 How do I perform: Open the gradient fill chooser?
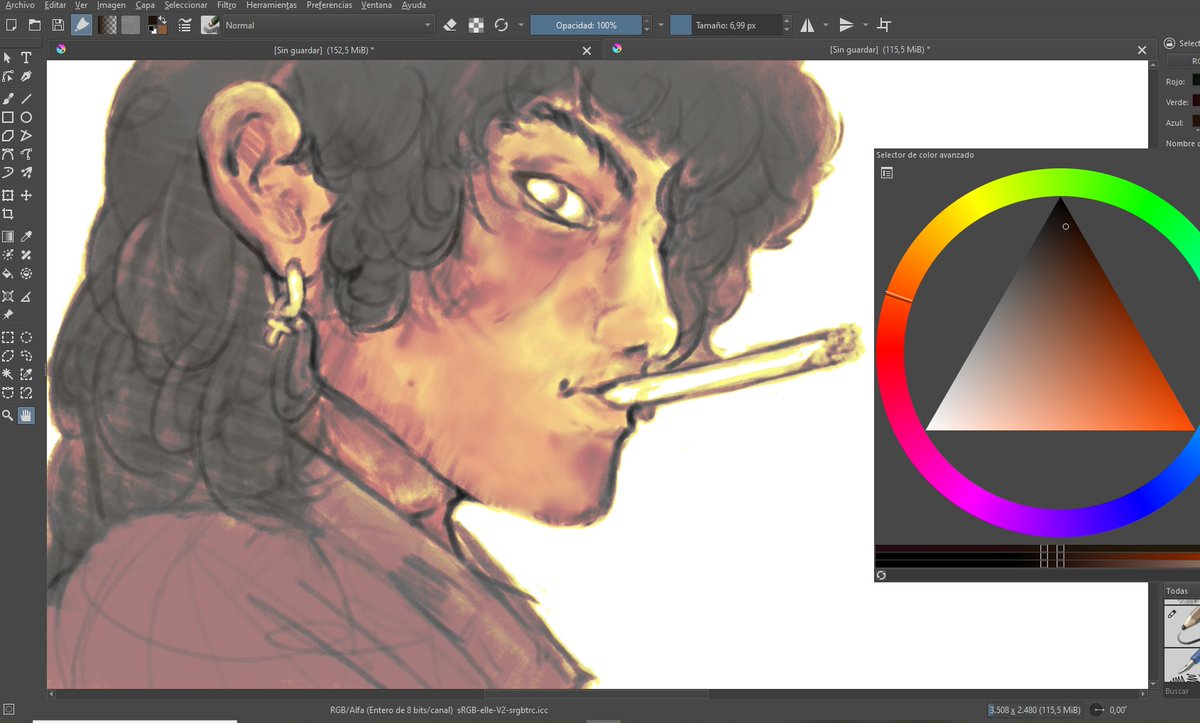[107, 24]
